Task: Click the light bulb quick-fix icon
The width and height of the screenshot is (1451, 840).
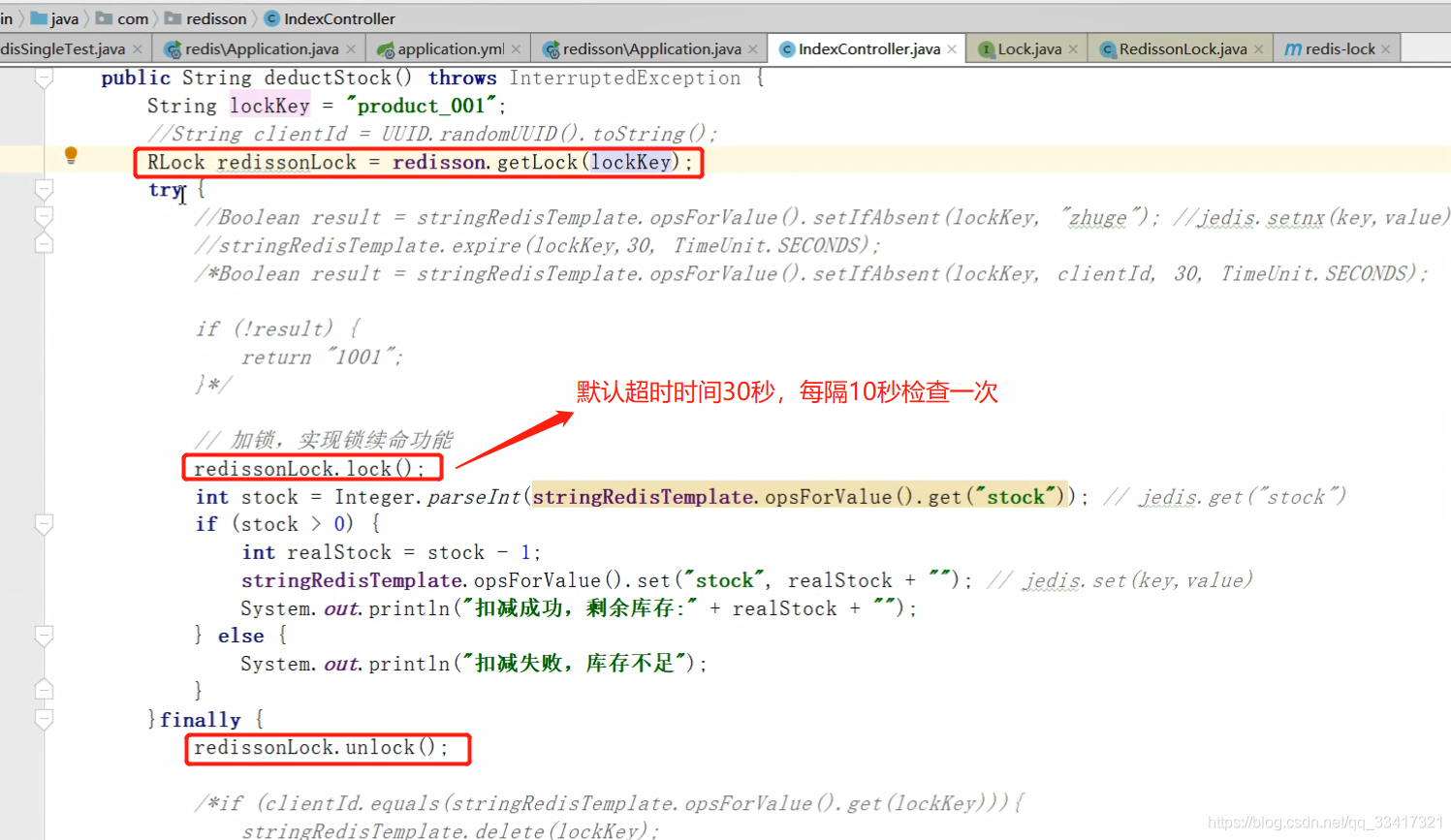Action: pyautogui.click(x=71, y=155)
